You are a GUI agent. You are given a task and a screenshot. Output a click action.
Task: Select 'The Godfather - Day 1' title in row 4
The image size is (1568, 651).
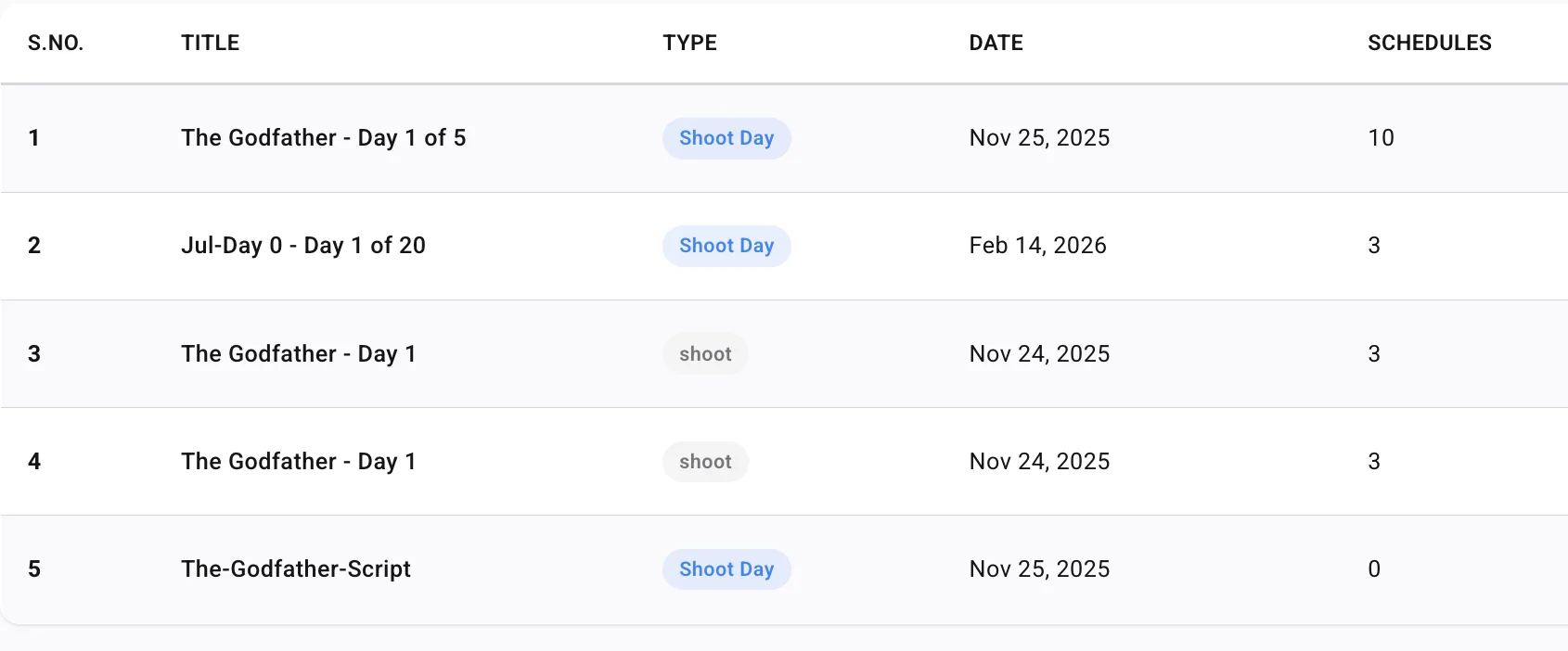(x=299, y=462)
